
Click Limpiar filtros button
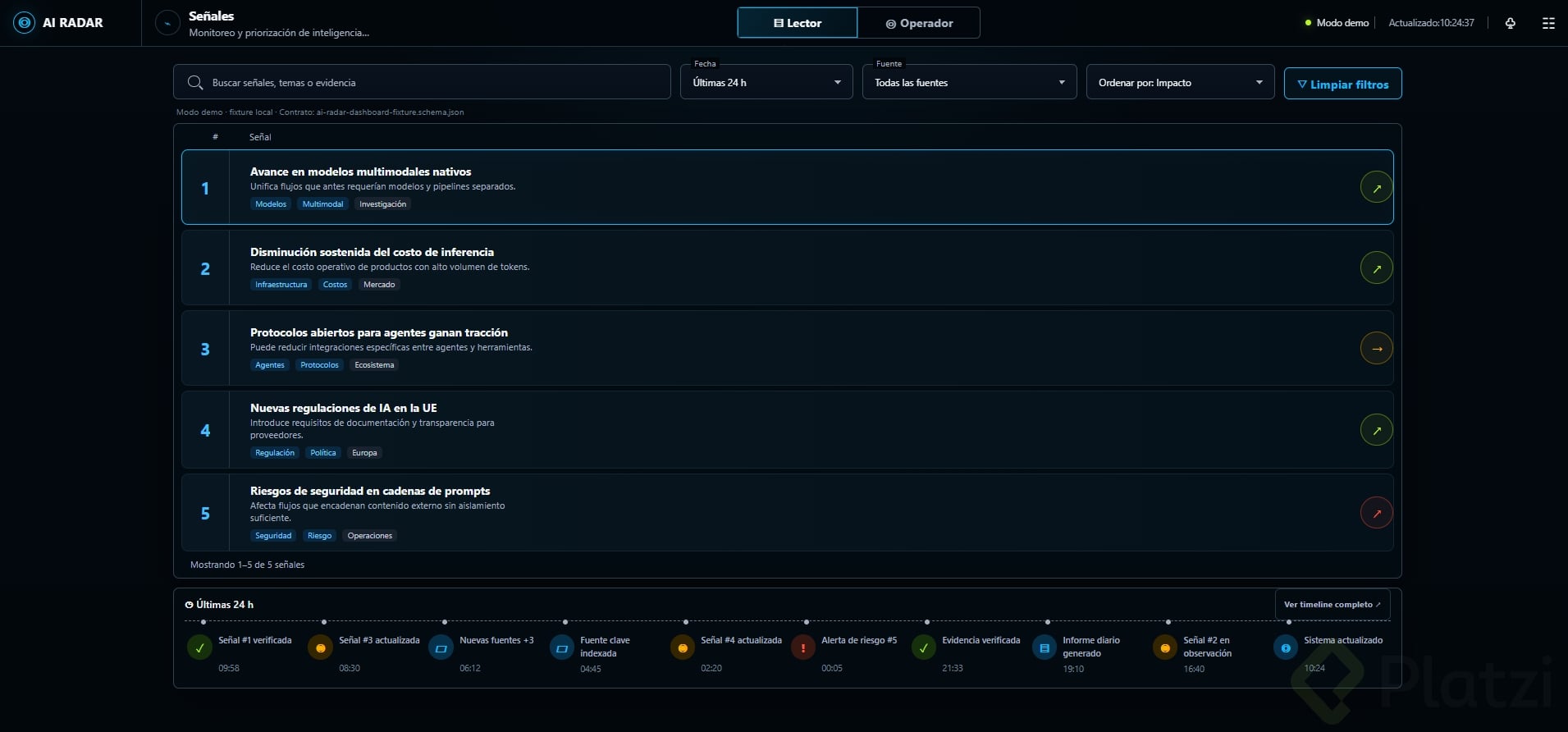[1342, 84]
